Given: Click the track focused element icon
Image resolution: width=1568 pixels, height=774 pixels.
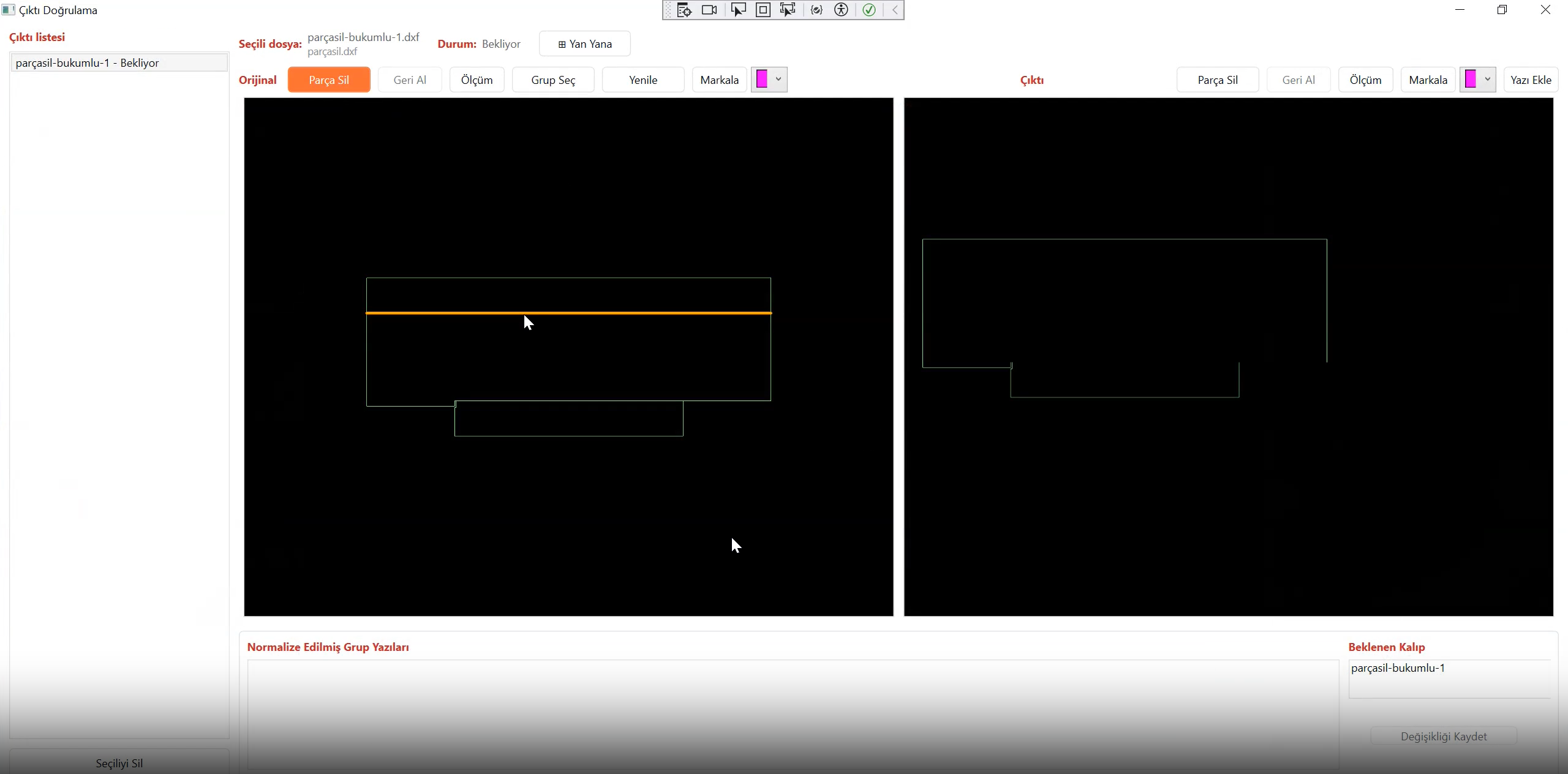Looking at the screenshot, I should click(x=788, y=10).
